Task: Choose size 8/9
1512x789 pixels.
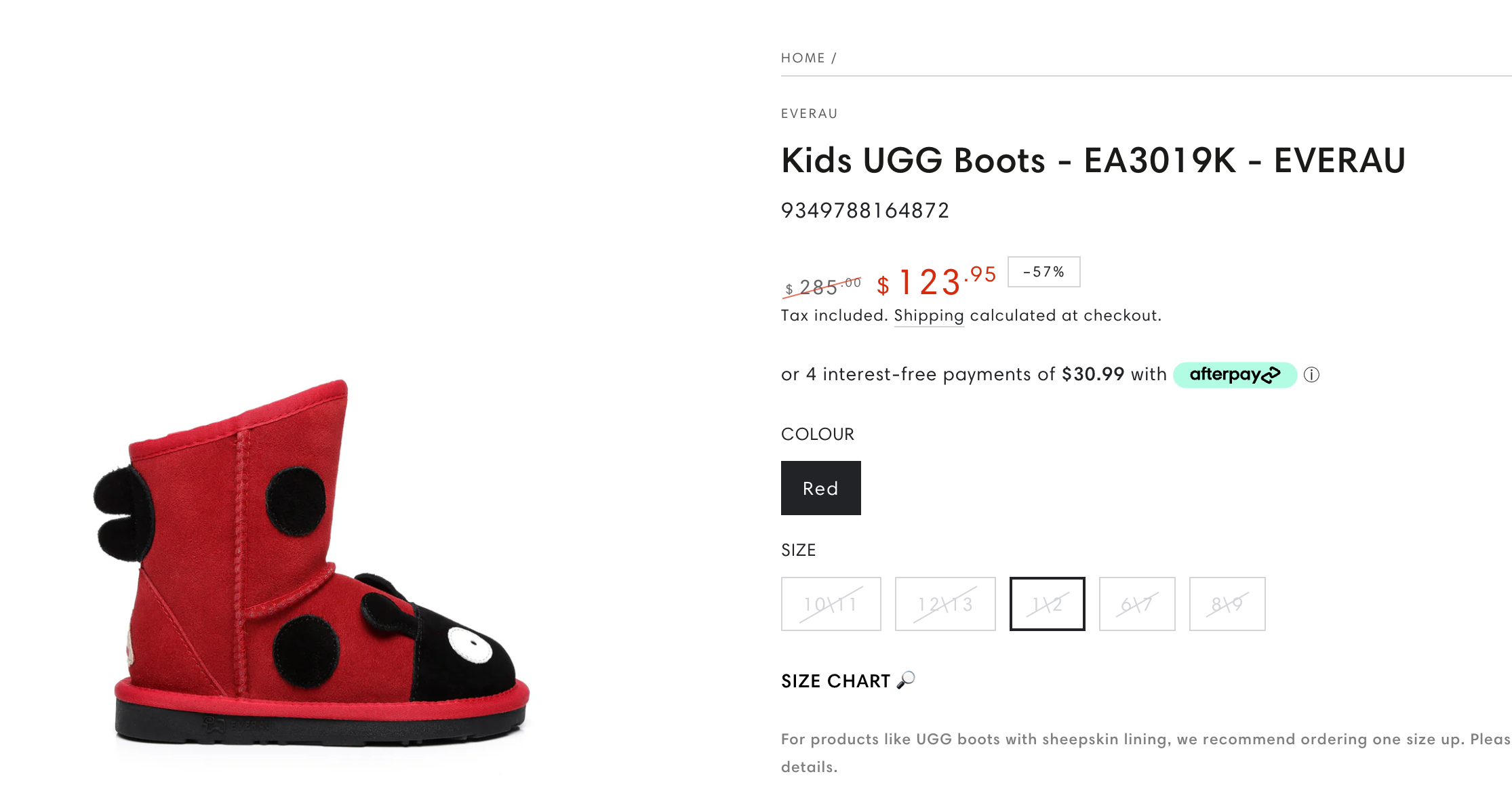Action: (1227, 604)
